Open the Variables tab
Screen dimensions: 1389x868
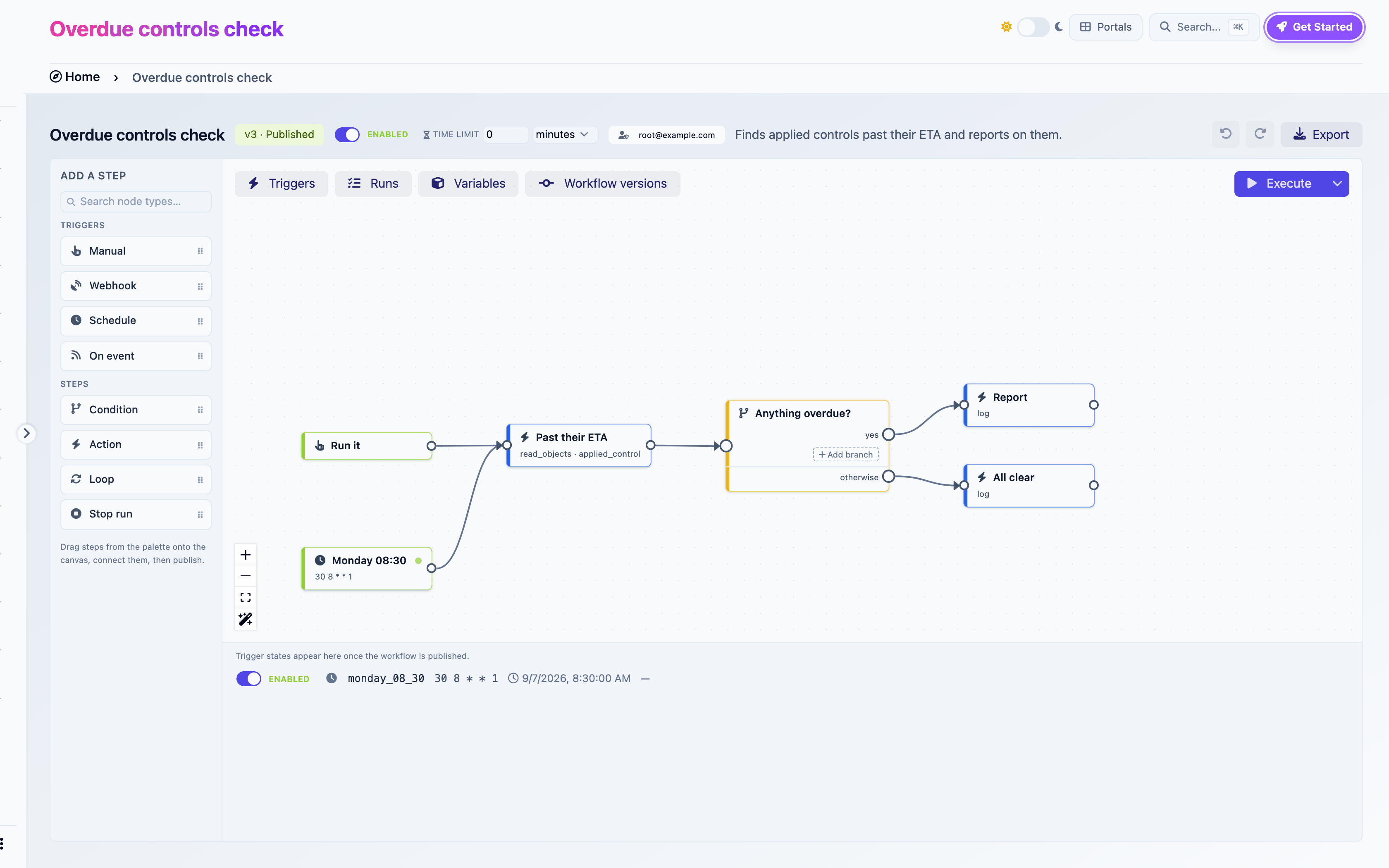click(468, 184)
